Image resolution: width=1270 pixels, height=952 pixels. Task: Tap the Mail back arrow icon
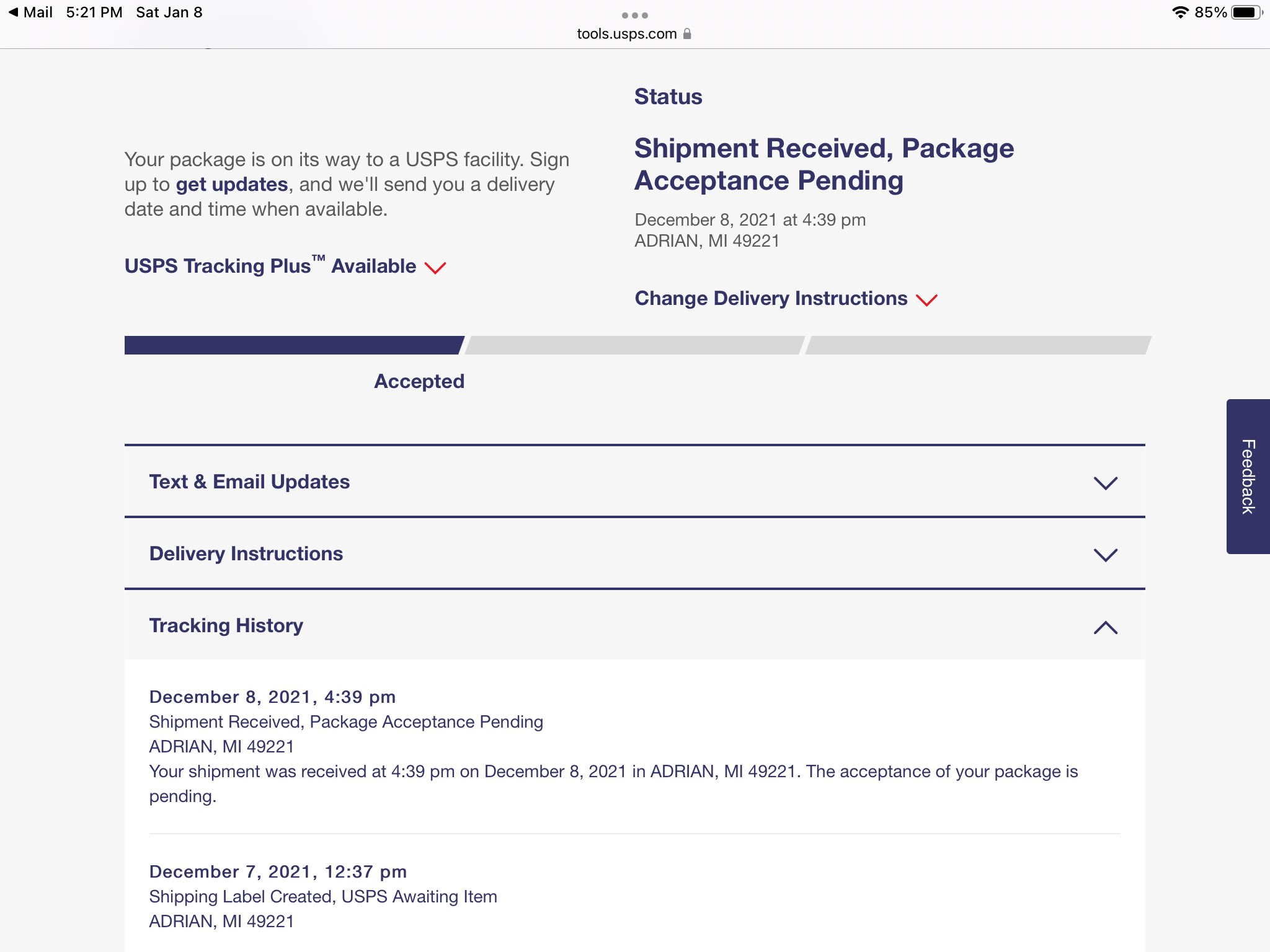point(13,12)
